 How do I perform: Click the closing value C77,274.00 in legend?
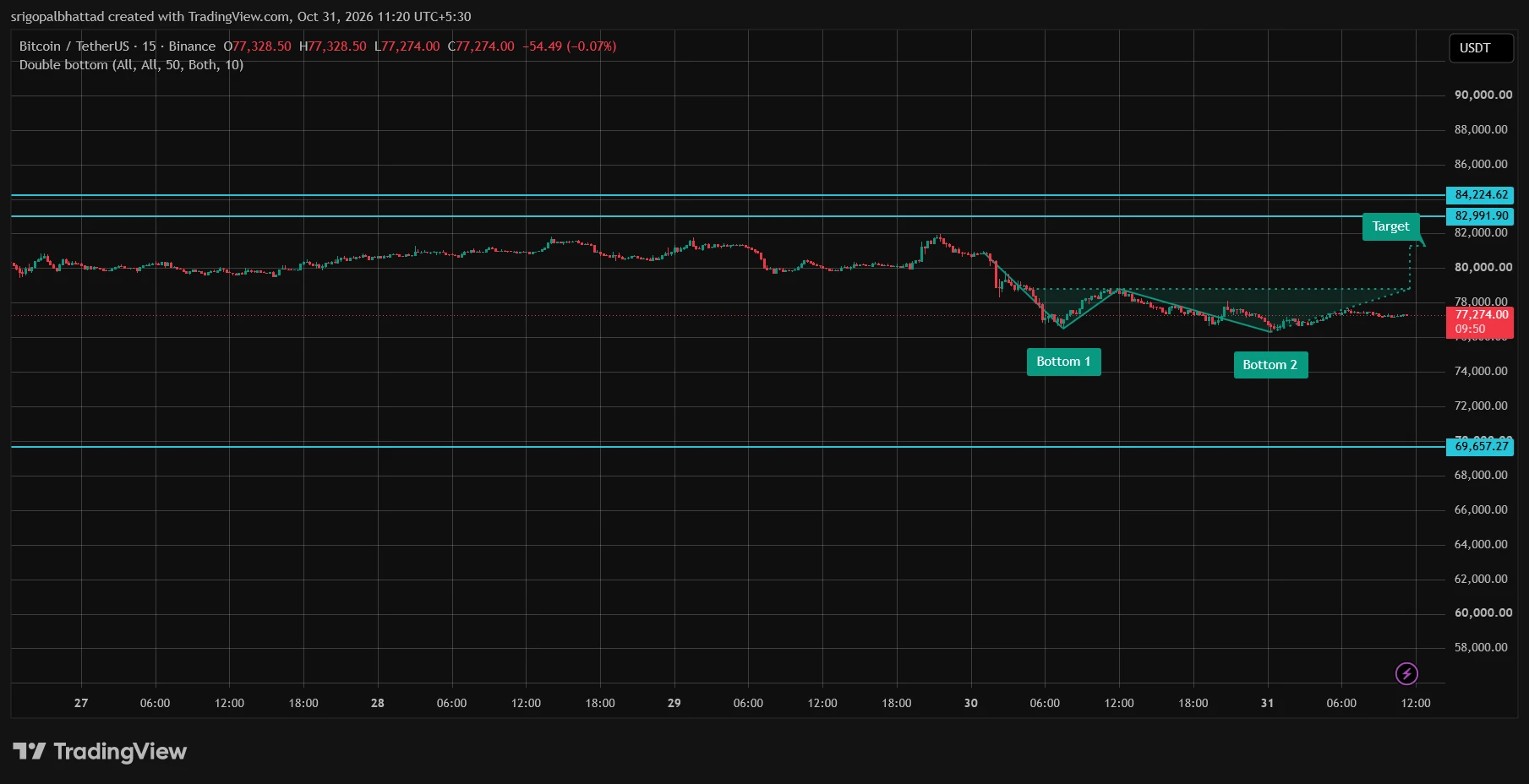click(x=481, y=46)
